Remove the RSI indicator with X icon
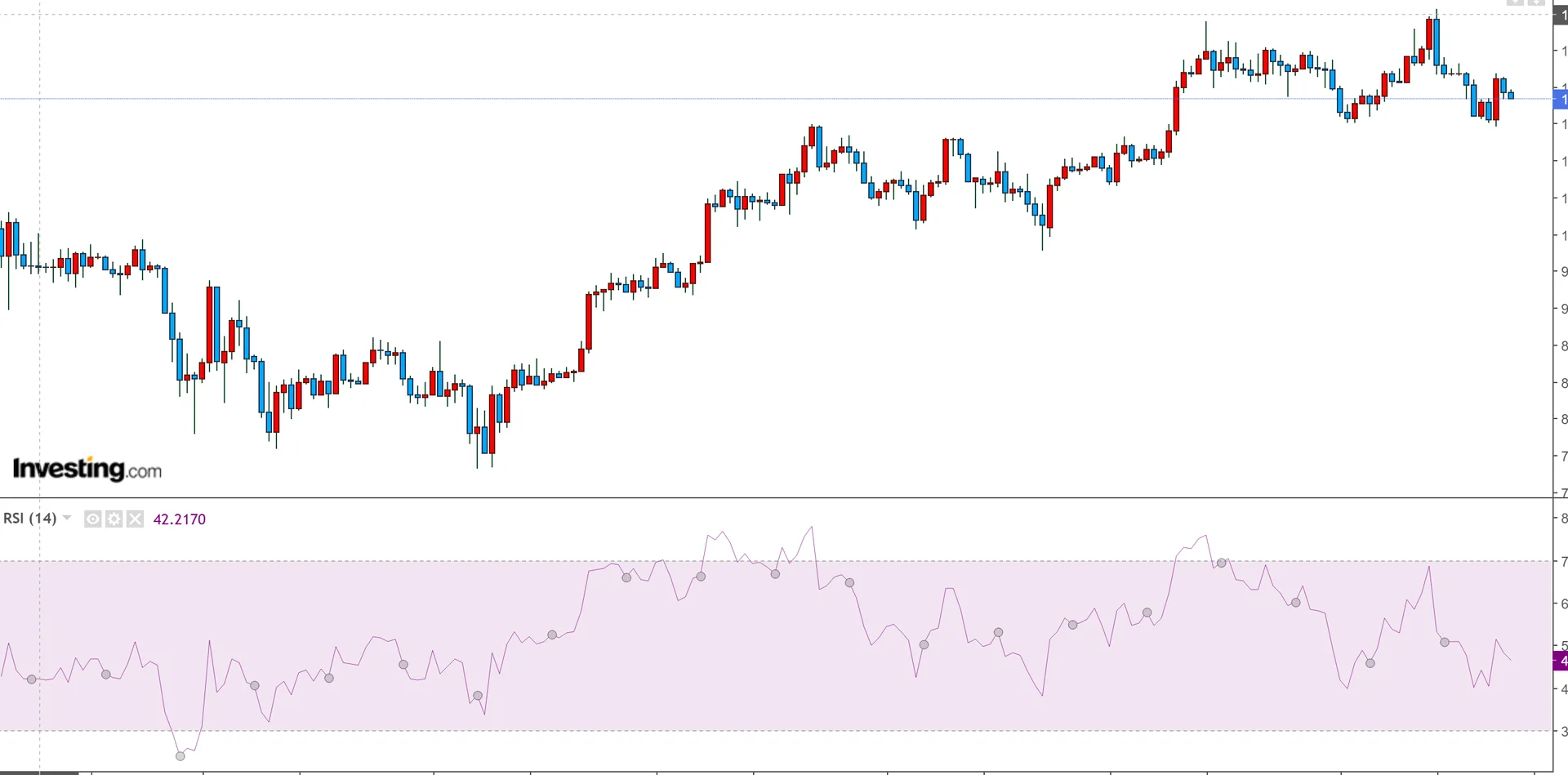 pos(136,519)
